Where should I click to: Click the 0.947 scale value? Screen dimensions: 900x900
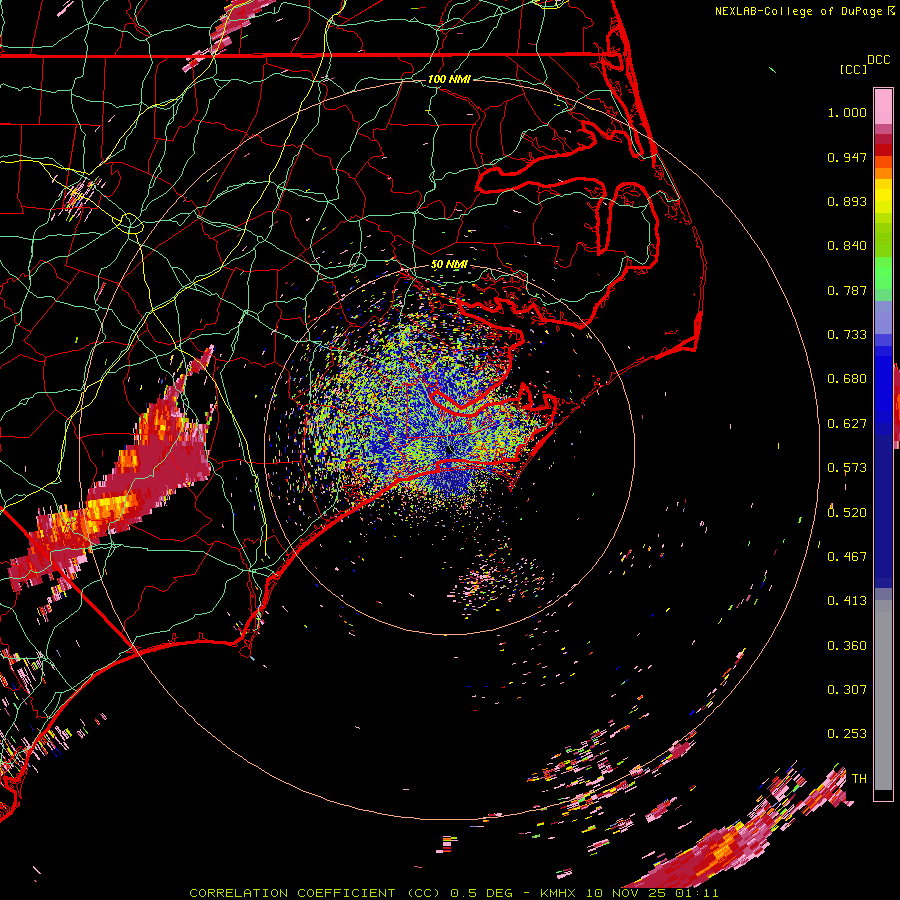847,157
